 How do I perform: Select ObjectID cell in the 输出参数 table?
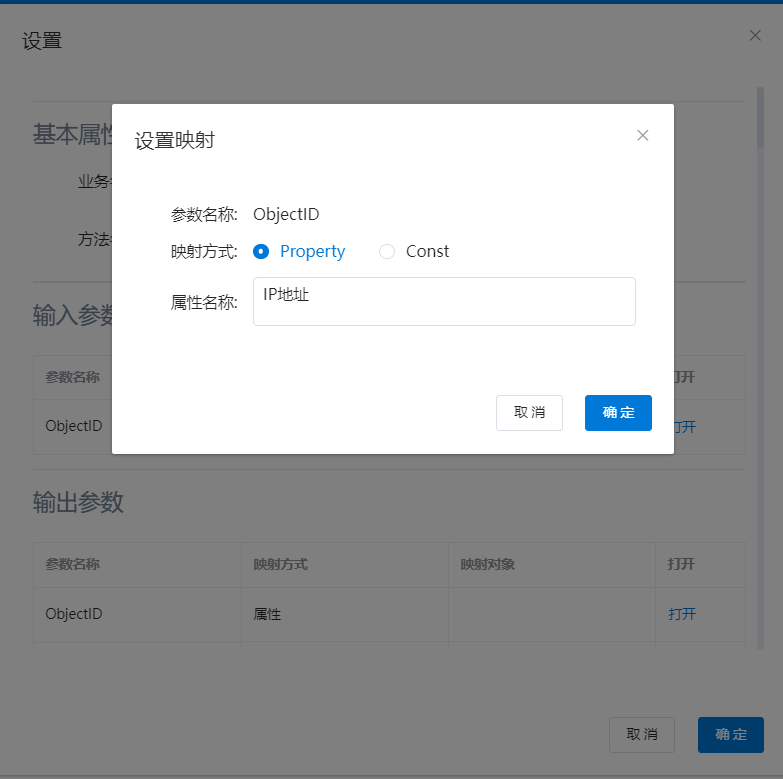(74, 614)
